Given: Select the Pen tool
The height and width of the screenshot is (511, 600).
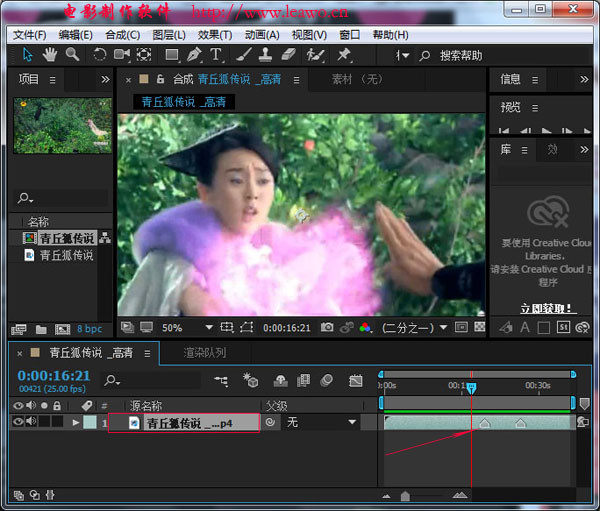Looking at the screenshot, I should click(194, 55).
